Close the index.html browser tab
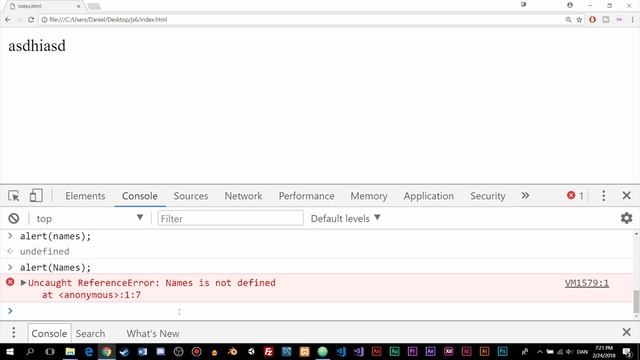 pos(78,6)
